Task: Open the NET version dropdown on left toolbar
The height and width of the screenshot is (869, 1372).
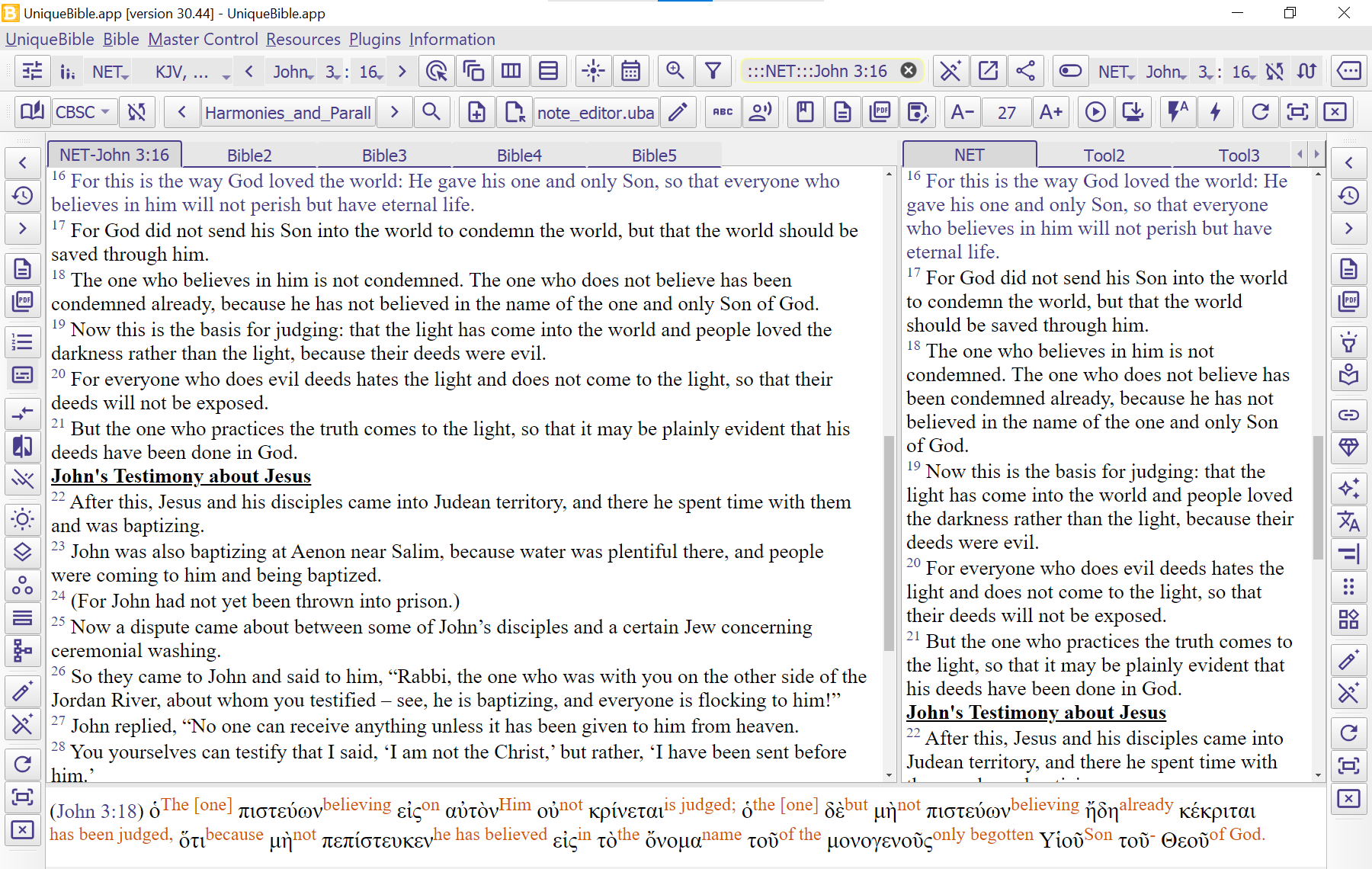Action: pyautogui.click(x=111, y=72)
